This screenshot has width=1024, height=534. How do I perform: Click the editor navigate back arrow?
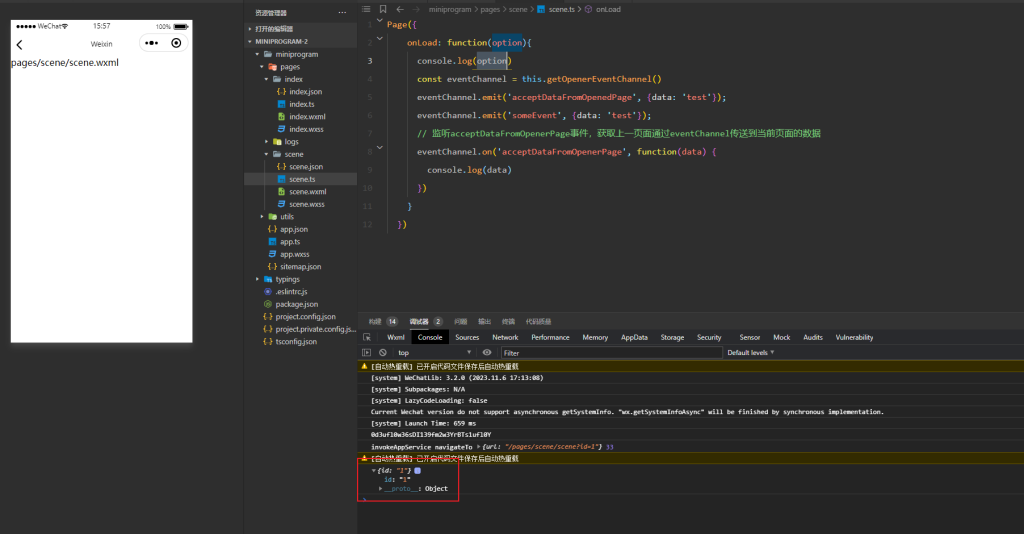click(400, 9)
